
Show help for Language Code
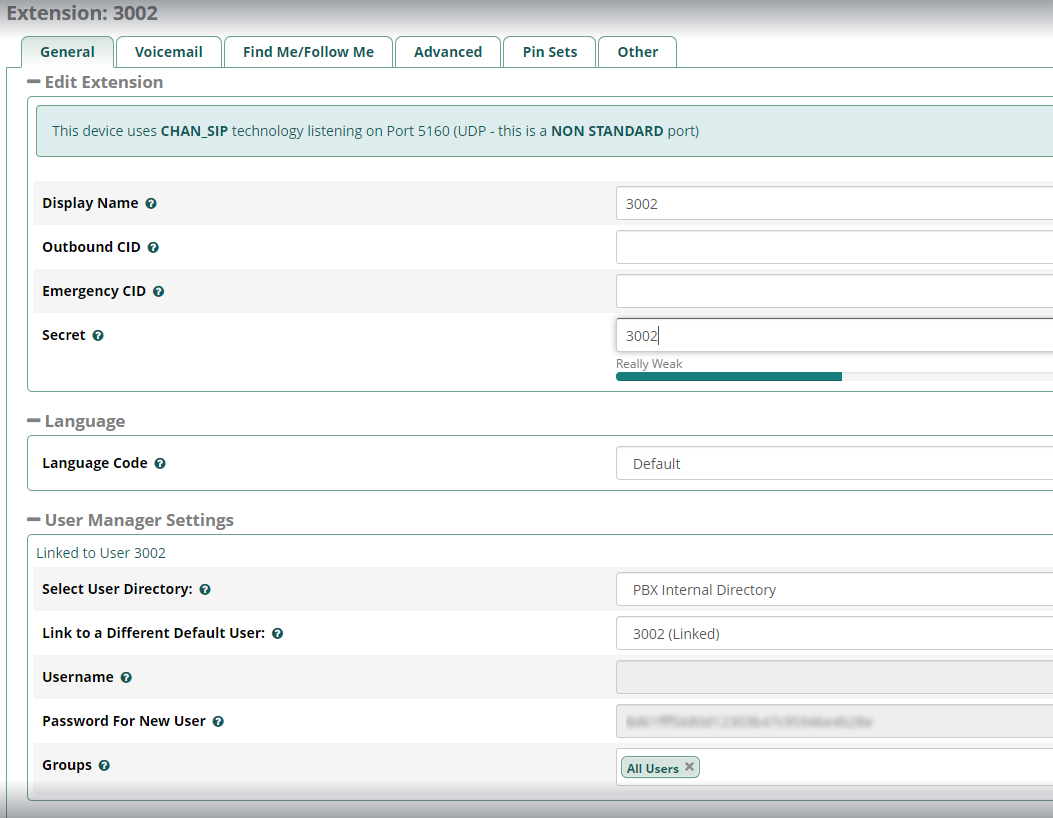tap(160, 463)
